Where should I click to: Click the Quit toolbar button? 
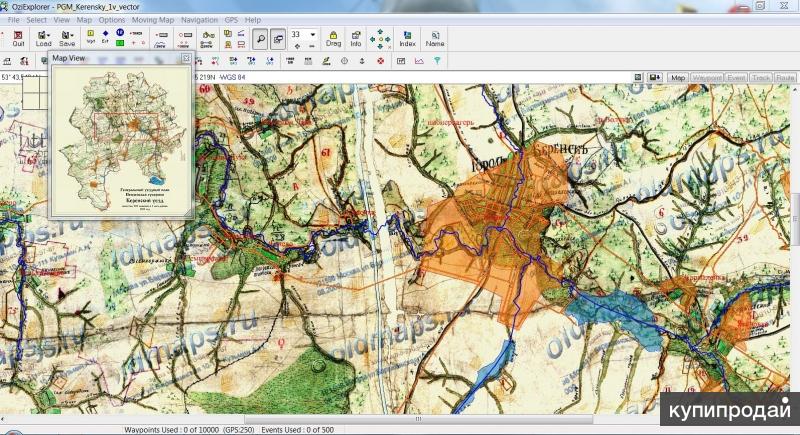18,39
